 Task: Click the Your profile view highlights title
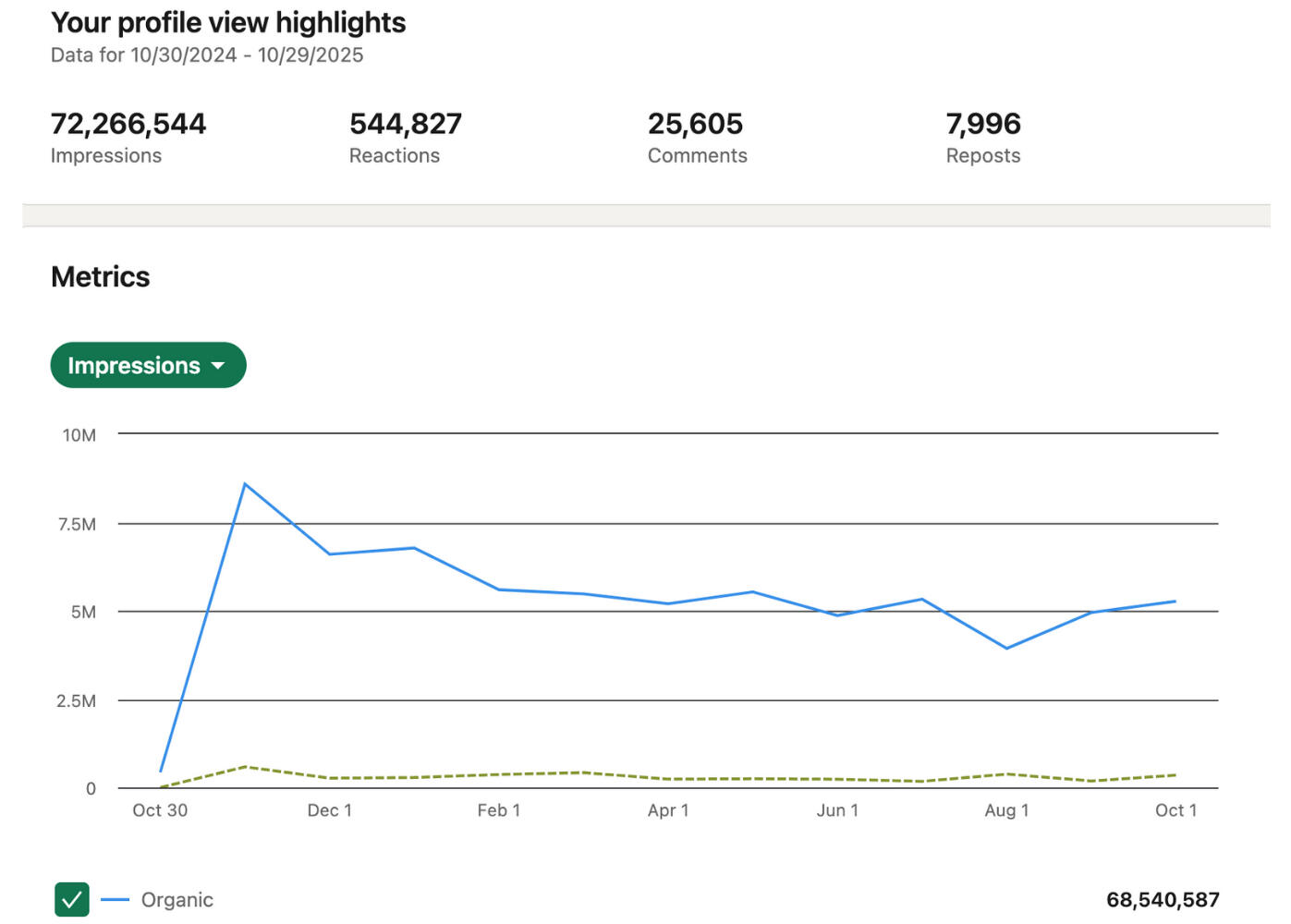coord(228,22)
